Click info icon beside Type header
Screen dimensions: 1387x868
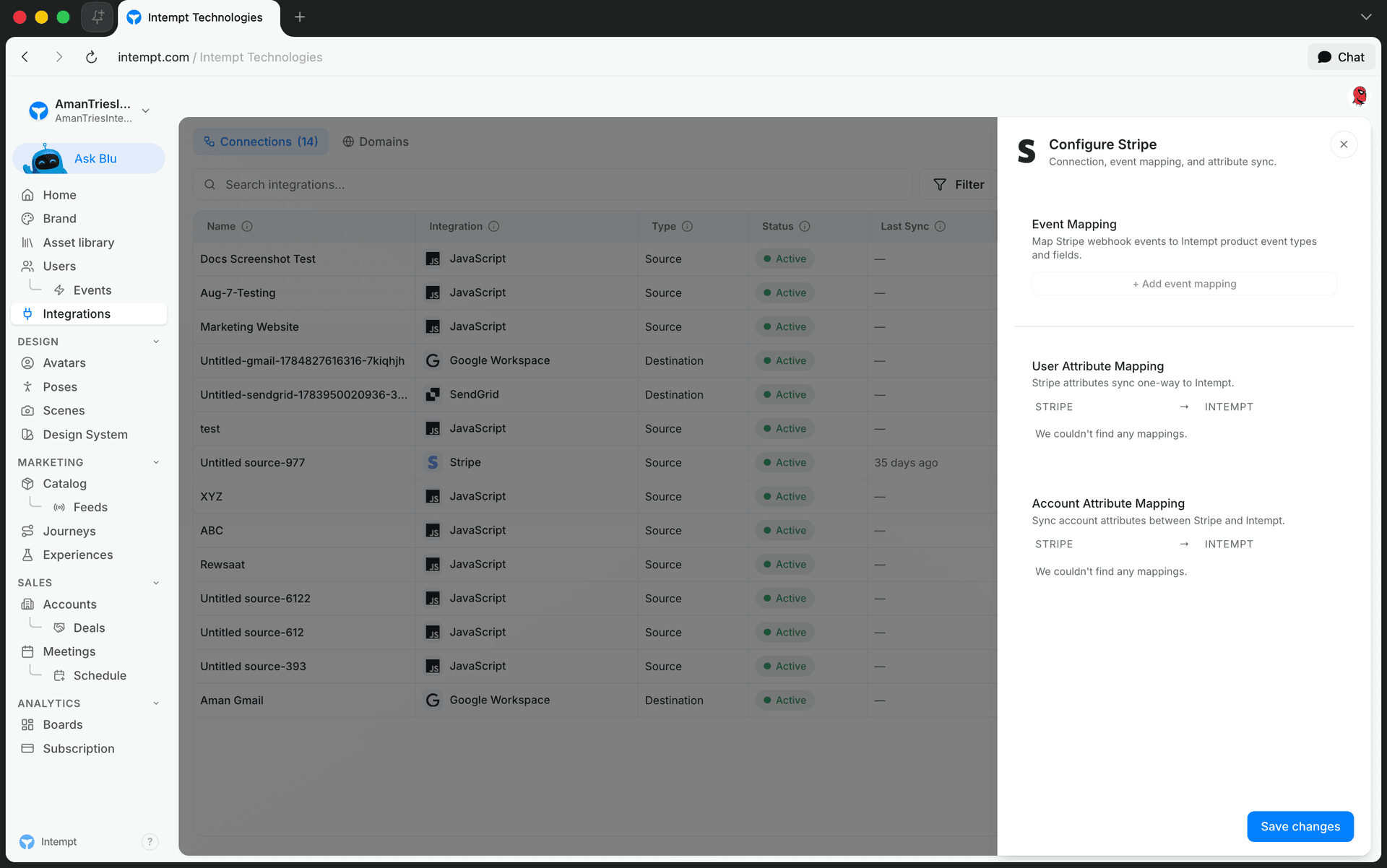[687, 227]
